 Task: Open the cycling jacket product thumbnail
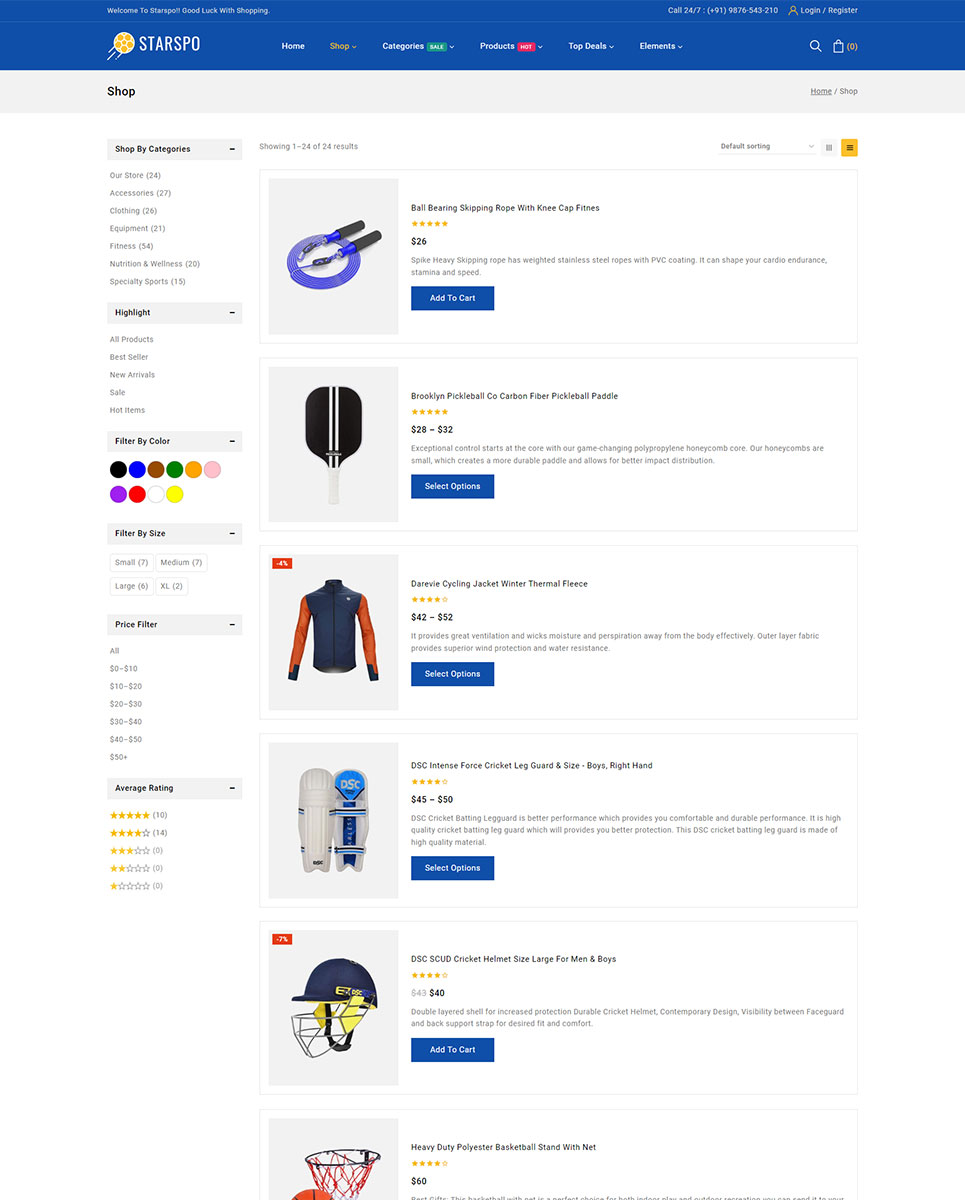[x=334, y=632]
